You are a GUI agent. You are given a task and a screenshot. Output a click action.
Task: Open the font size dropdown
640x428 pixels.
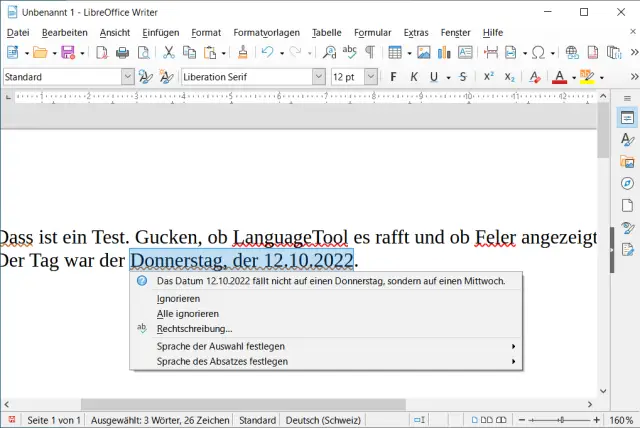click(371, 77)
